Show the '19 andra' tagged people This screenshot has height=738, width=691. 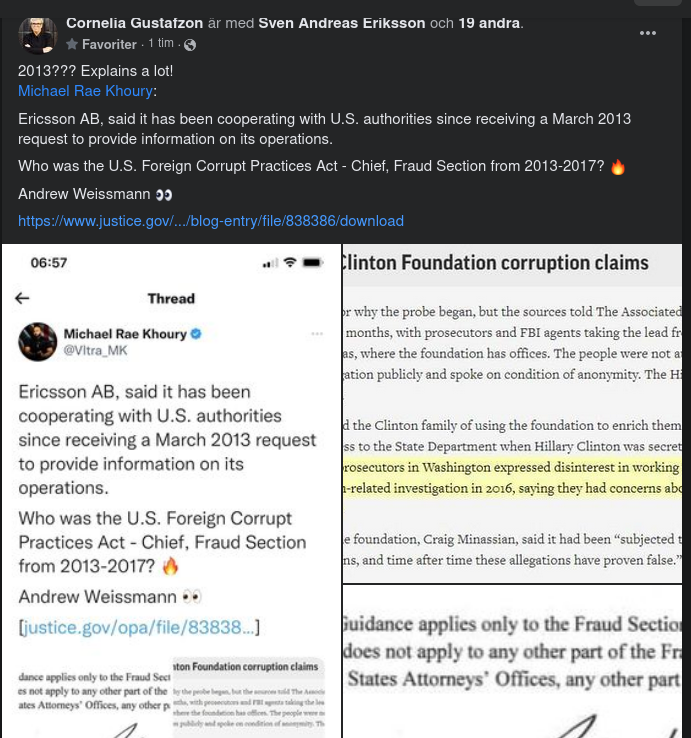coord(489,23)
